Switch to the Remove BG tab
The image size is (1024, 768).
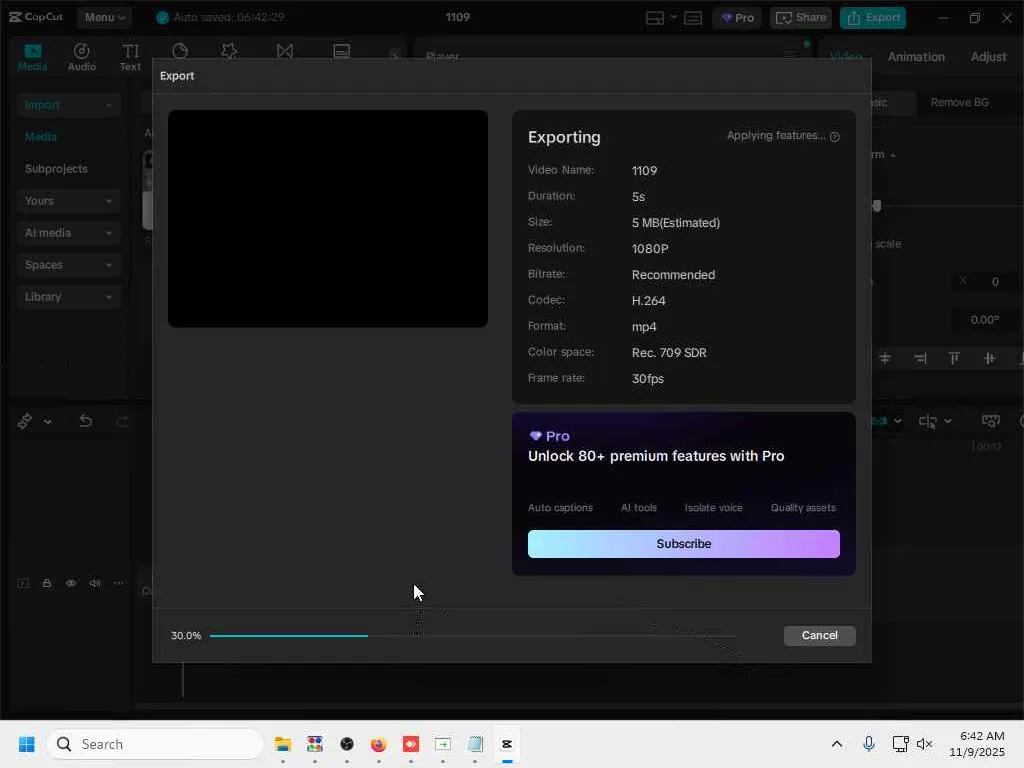pos(959,103)
